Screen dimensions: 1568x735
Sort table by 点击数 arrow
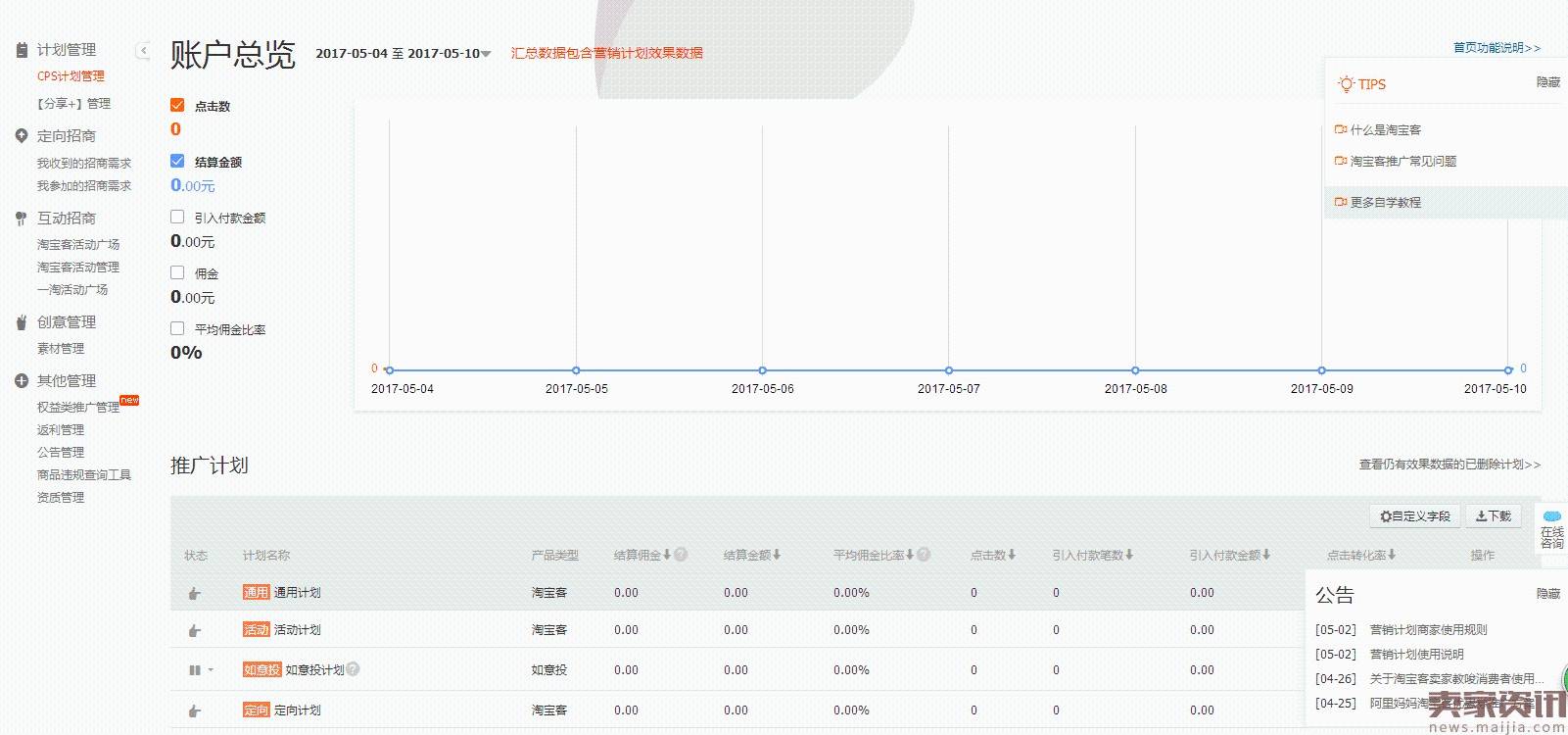click(x=1012, y=555)
